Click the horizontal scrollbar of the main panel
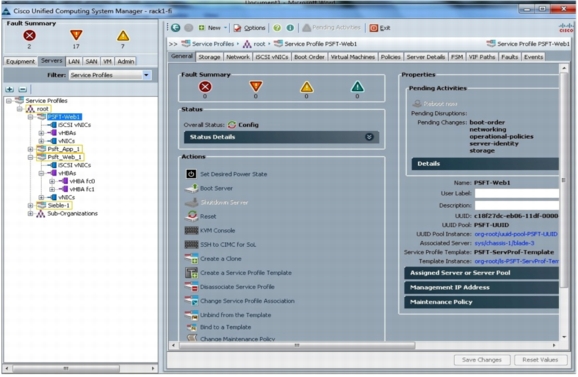The width and height of the screenshot is (578, 377). click(x=297, y=345)
